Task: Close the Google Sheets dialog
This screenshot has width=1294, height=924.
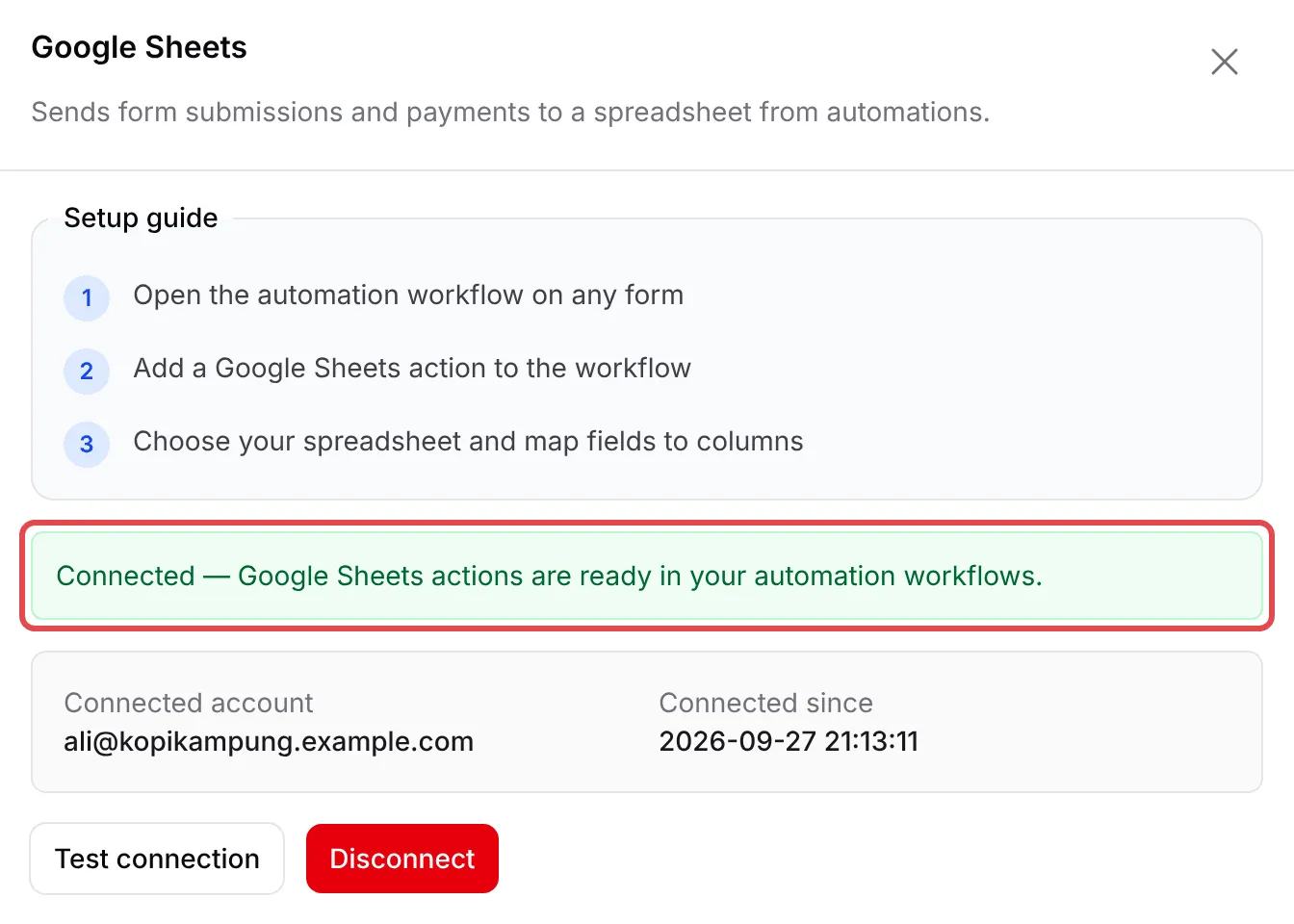Action: pos(1225,62)
